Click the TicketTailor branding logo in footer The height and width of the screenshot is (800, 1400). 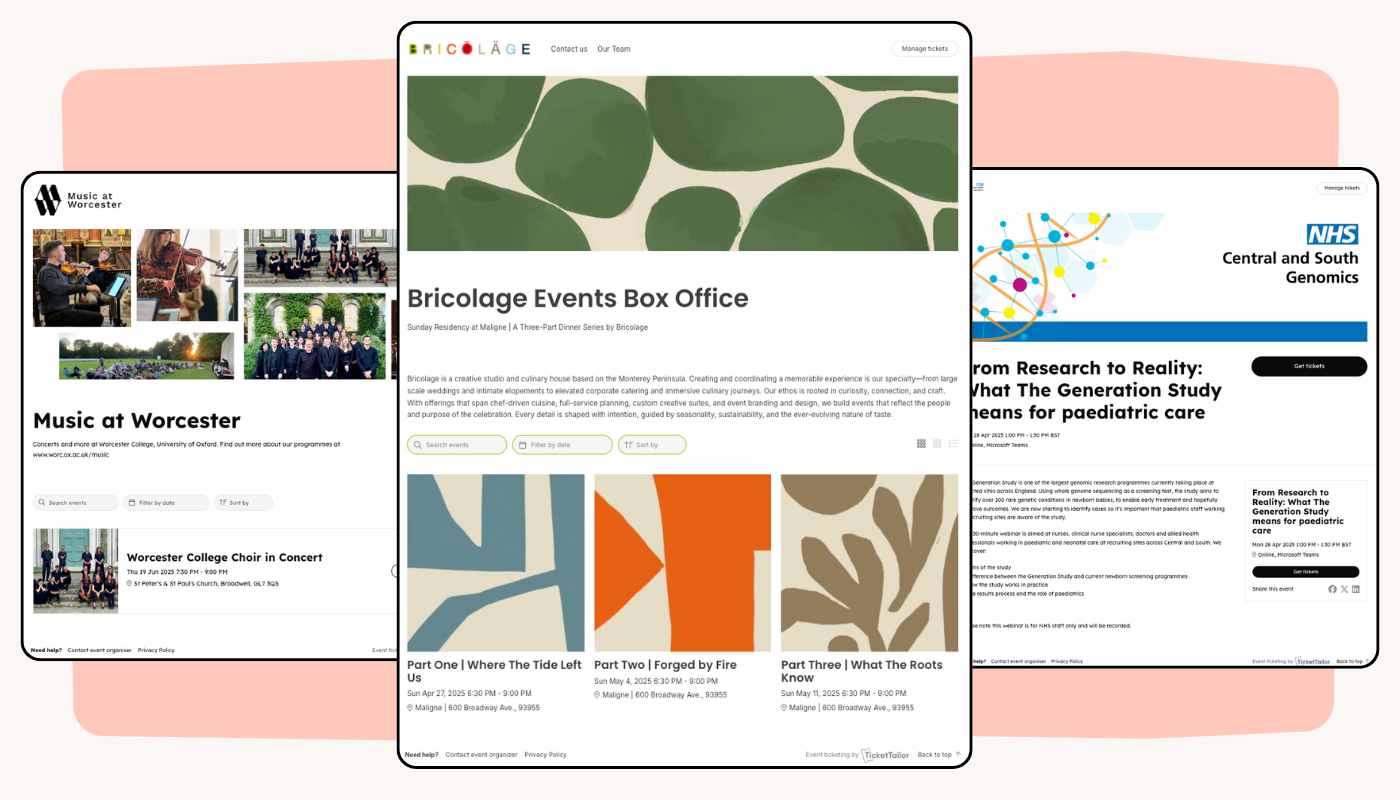point(884,754)
